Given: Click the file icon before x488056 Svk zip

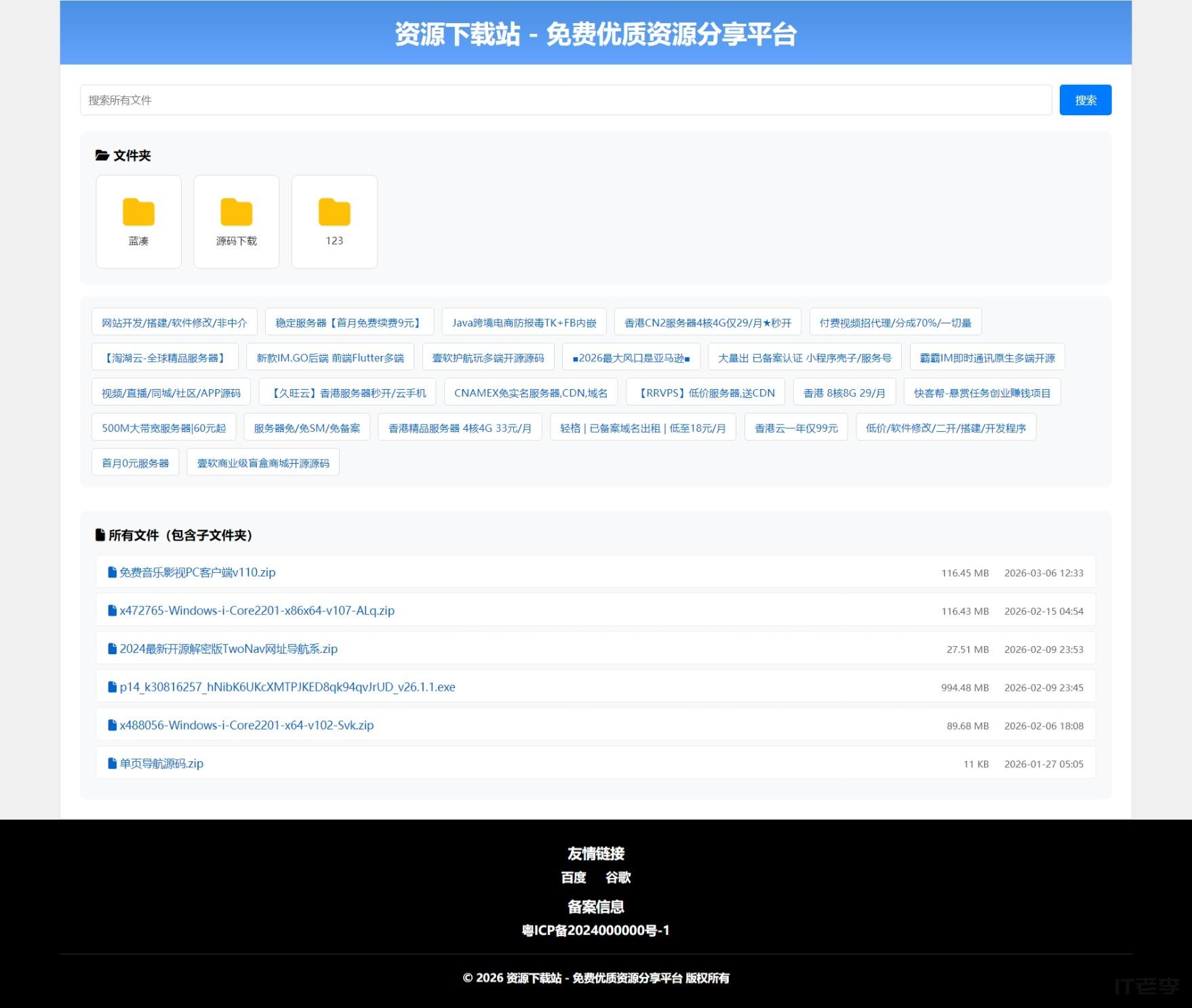Looking at the screenshot, I should (x=111, y=725).
